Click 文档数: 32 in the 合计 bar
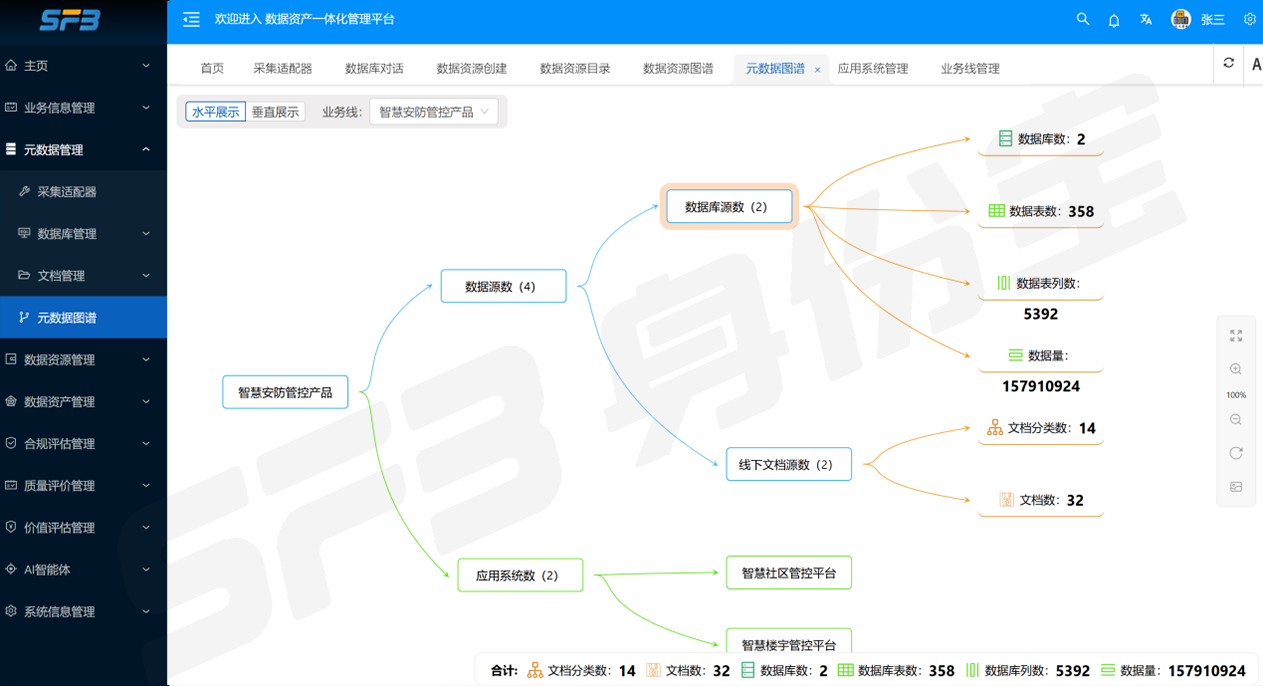Viewport: 1263px width, 686px height. click(x=688, y=671)
